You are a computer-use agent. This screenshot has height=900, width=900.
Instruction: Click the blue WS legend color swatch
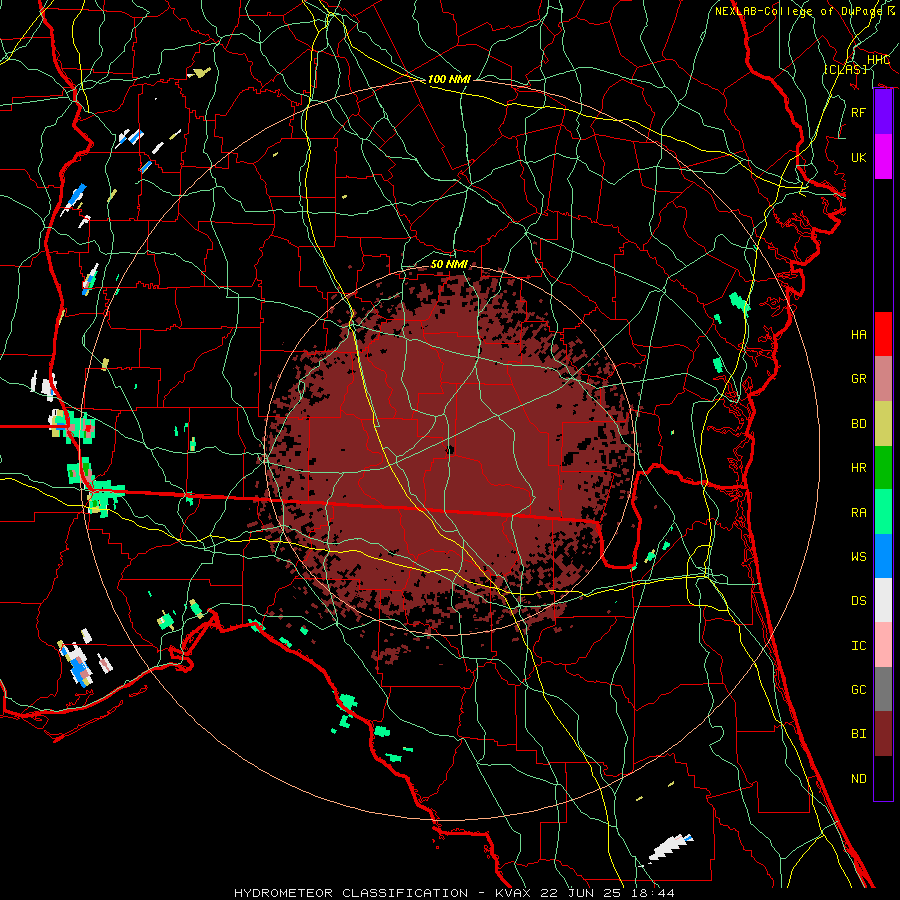point(883,556)
